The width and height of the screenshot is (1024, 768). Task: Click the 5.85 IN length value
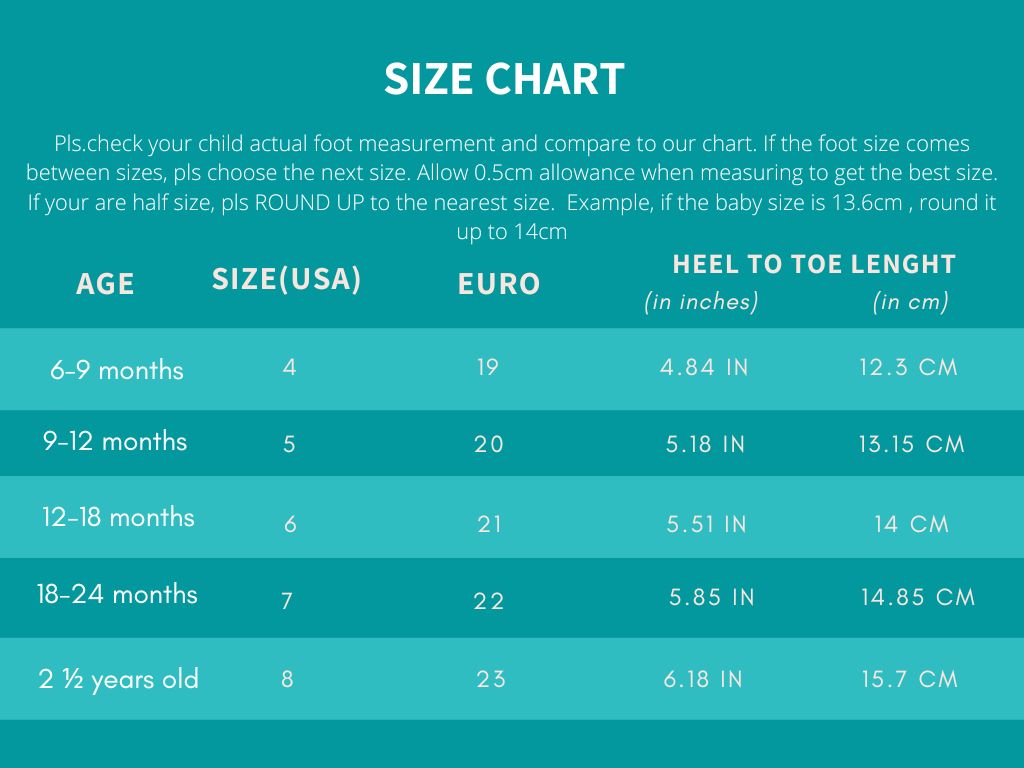click(x=712, y=598)
